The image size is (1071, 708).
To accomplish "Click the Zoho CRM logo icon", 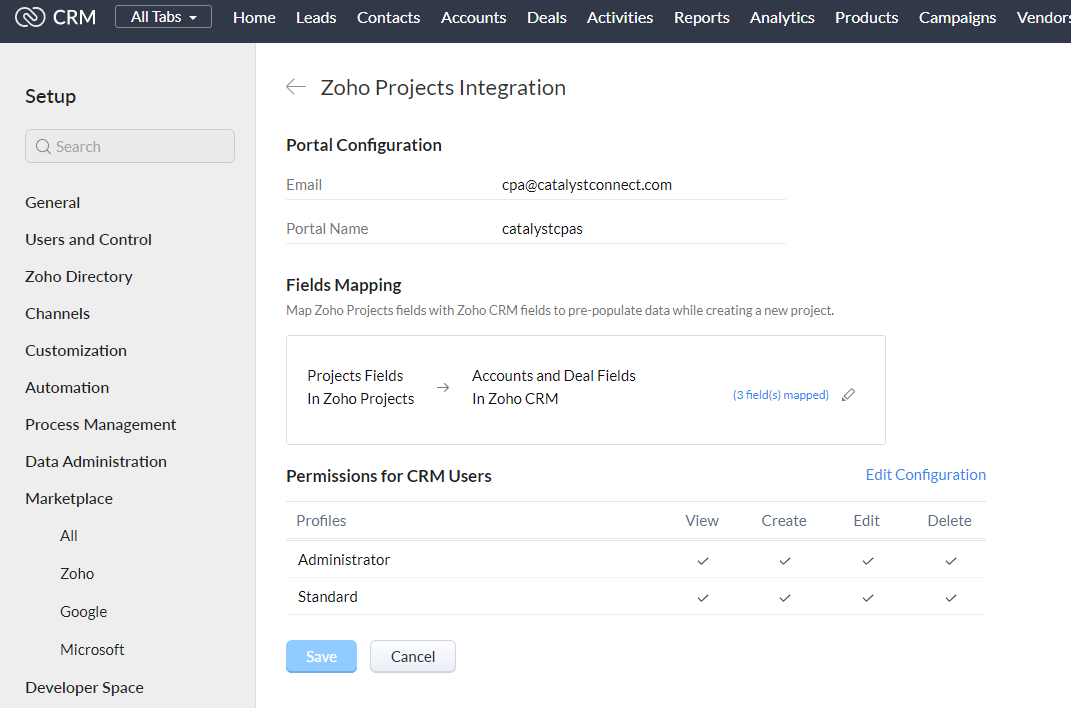I will click(30, 17).
